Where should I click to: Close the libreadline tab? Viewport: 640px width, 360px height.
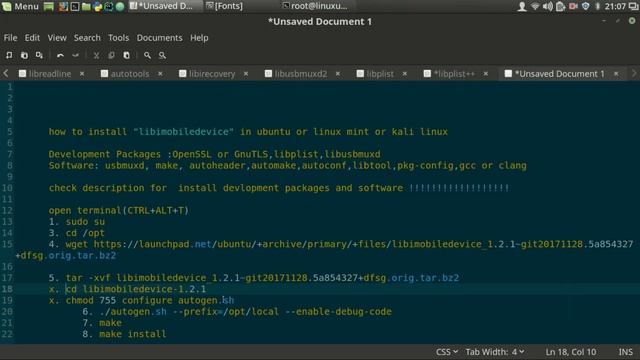(82, 74)
